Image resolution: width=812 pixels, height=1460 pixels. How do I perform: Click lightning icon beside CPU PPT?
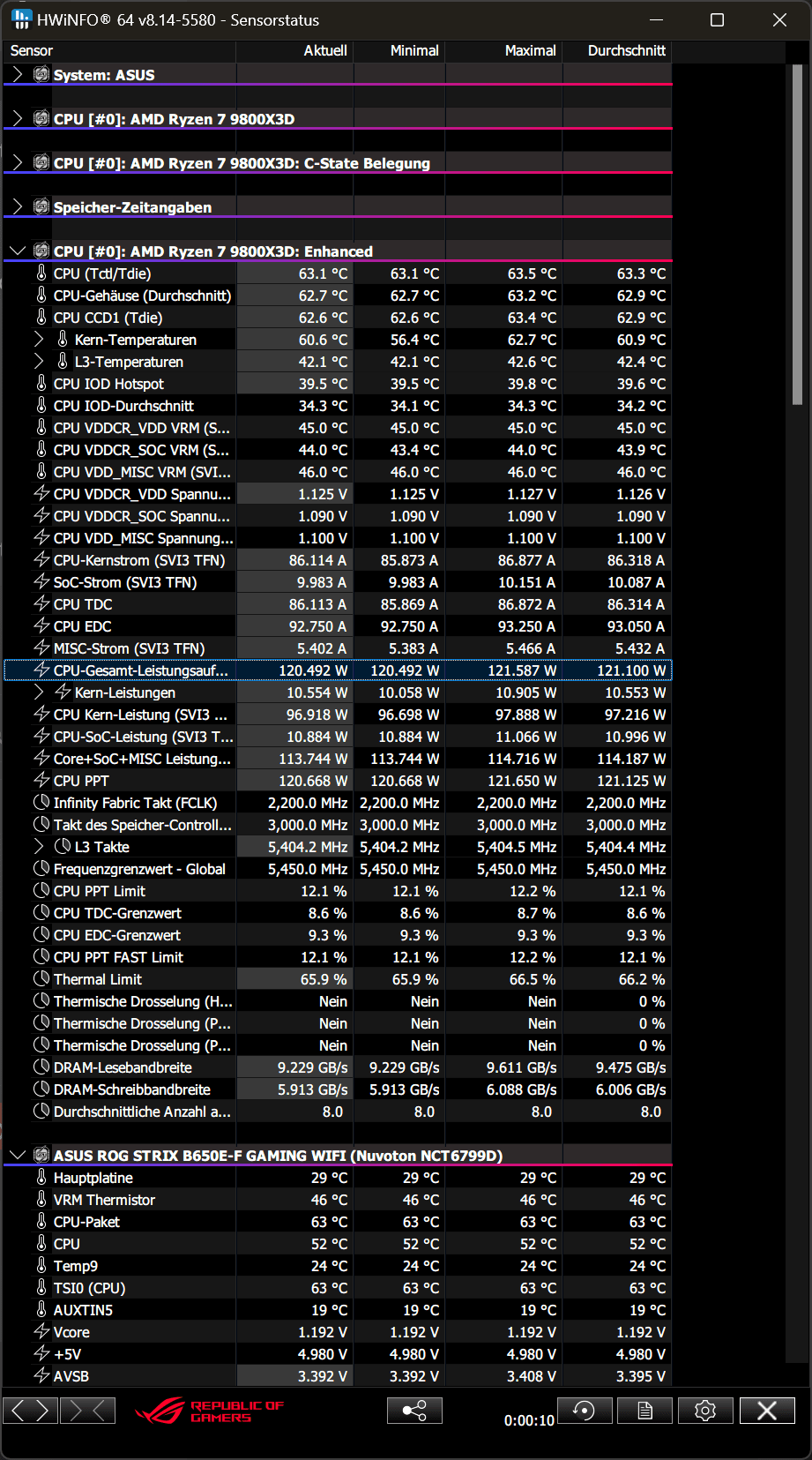click(41, 781)
